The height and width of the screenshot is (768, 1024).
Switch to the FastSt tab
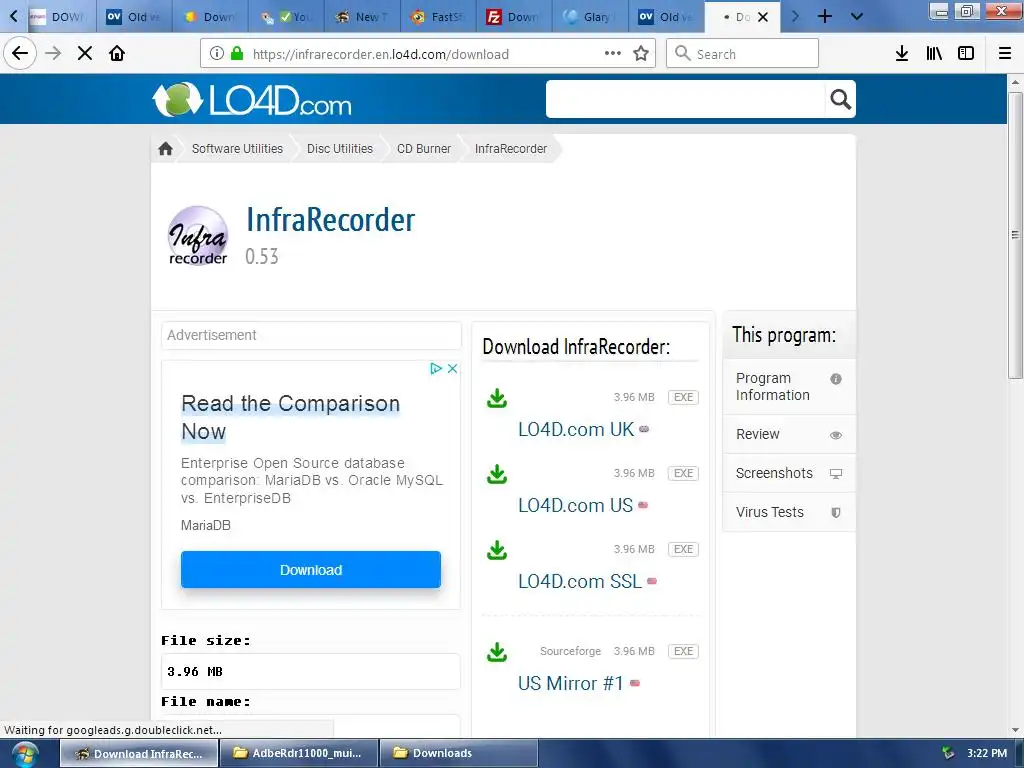coord(438,16)
